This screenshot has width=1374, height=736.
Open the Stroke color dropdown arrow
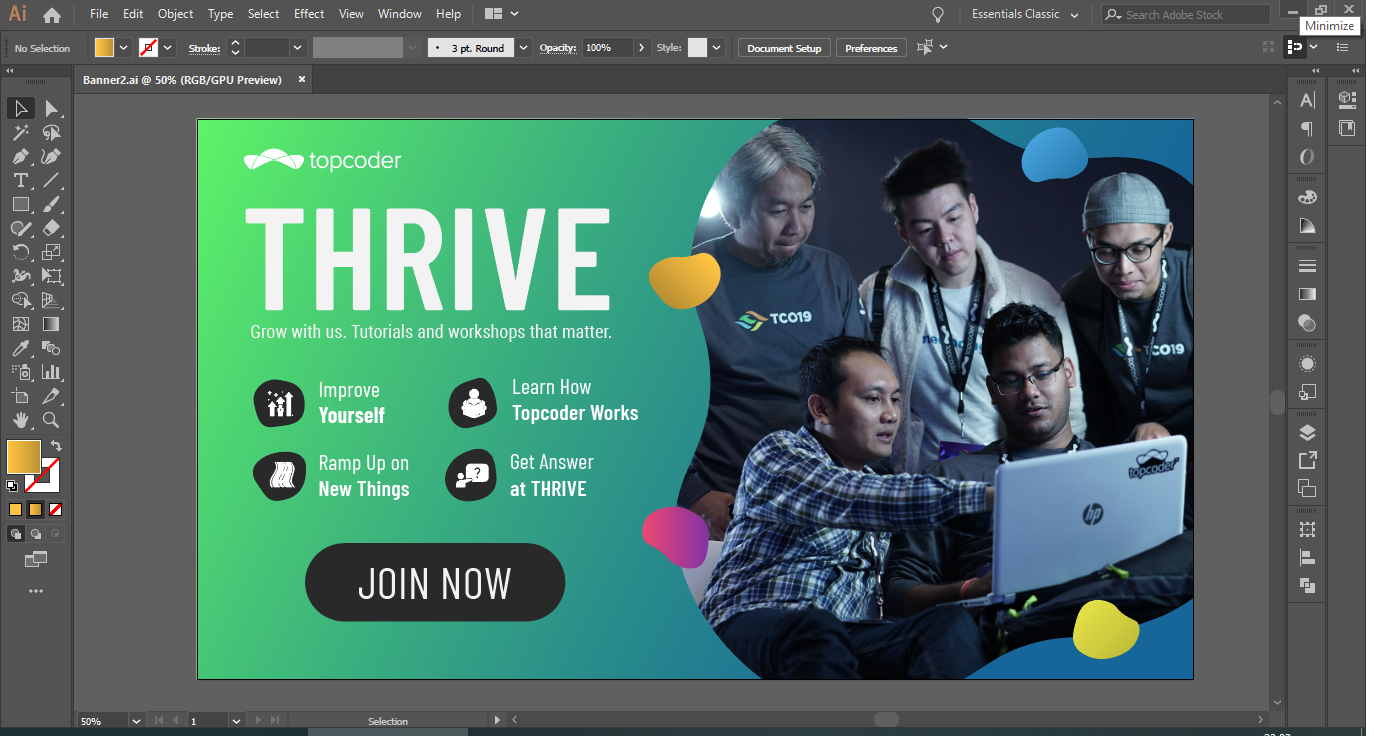click(x=167, y=48)
